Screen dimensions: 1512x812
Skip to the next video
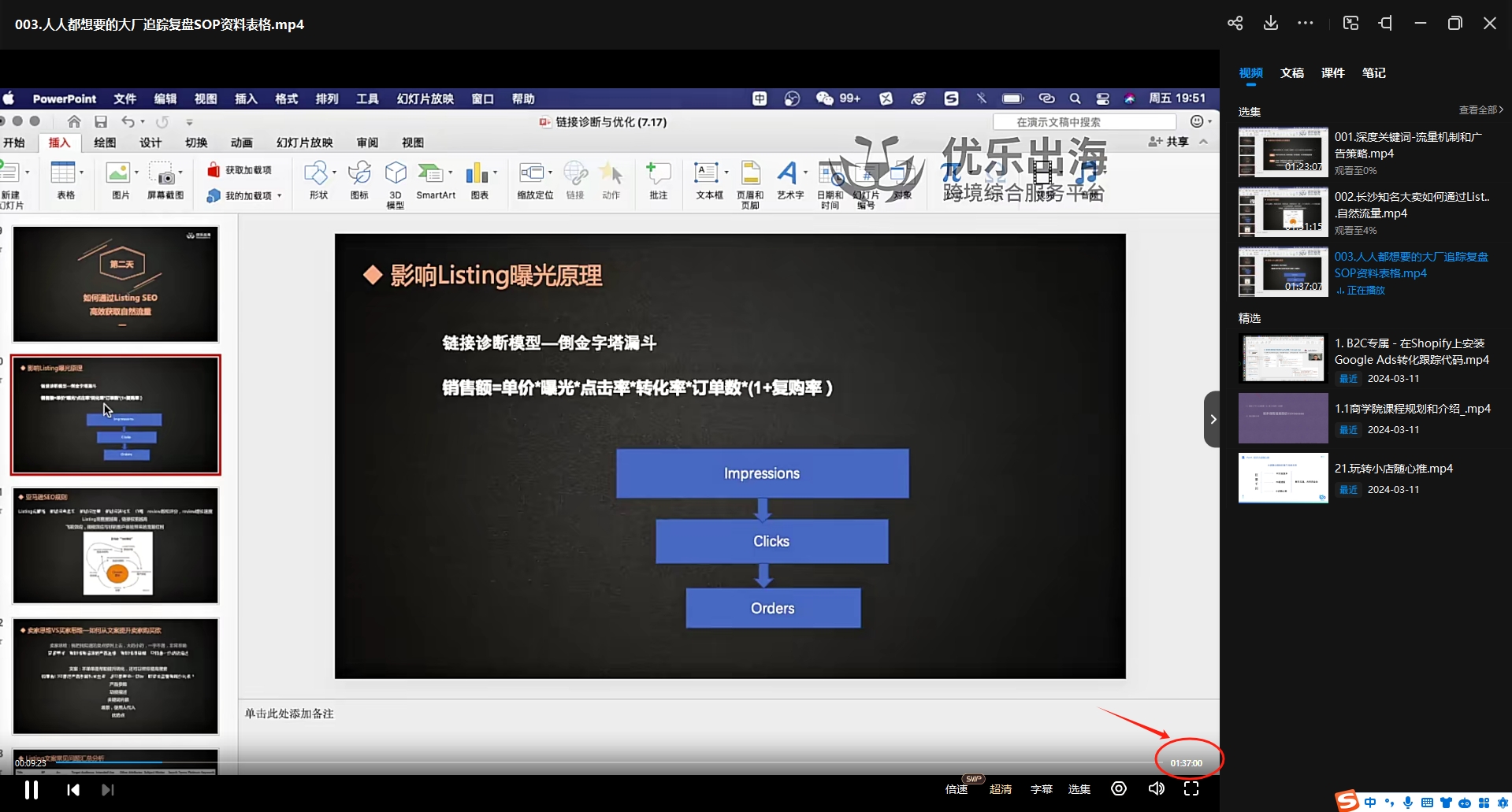(108, 789)
